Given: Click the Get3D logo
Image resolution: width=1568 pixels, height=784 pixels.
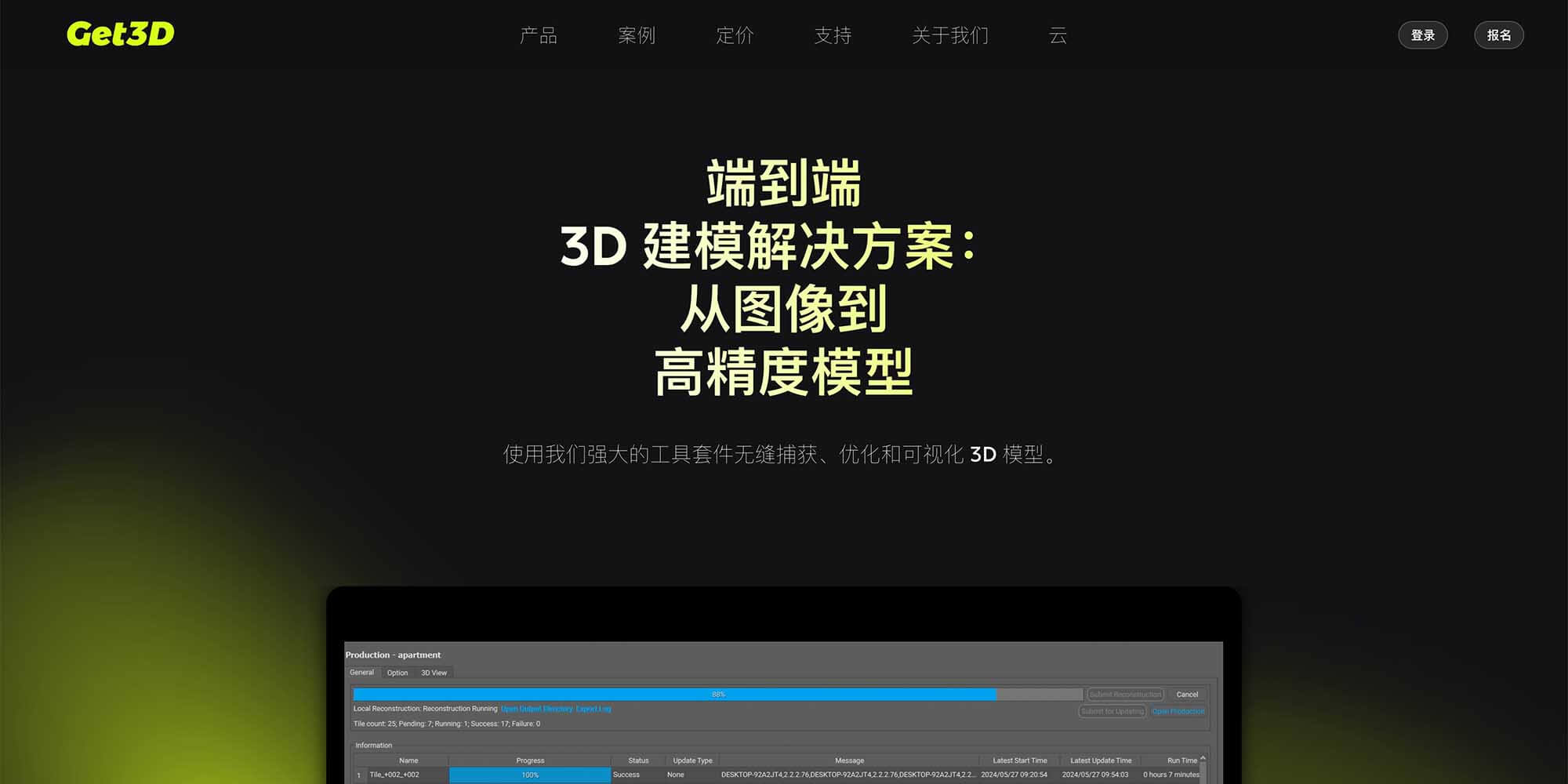Looking at the screenshot, I should tap(119, 34).
